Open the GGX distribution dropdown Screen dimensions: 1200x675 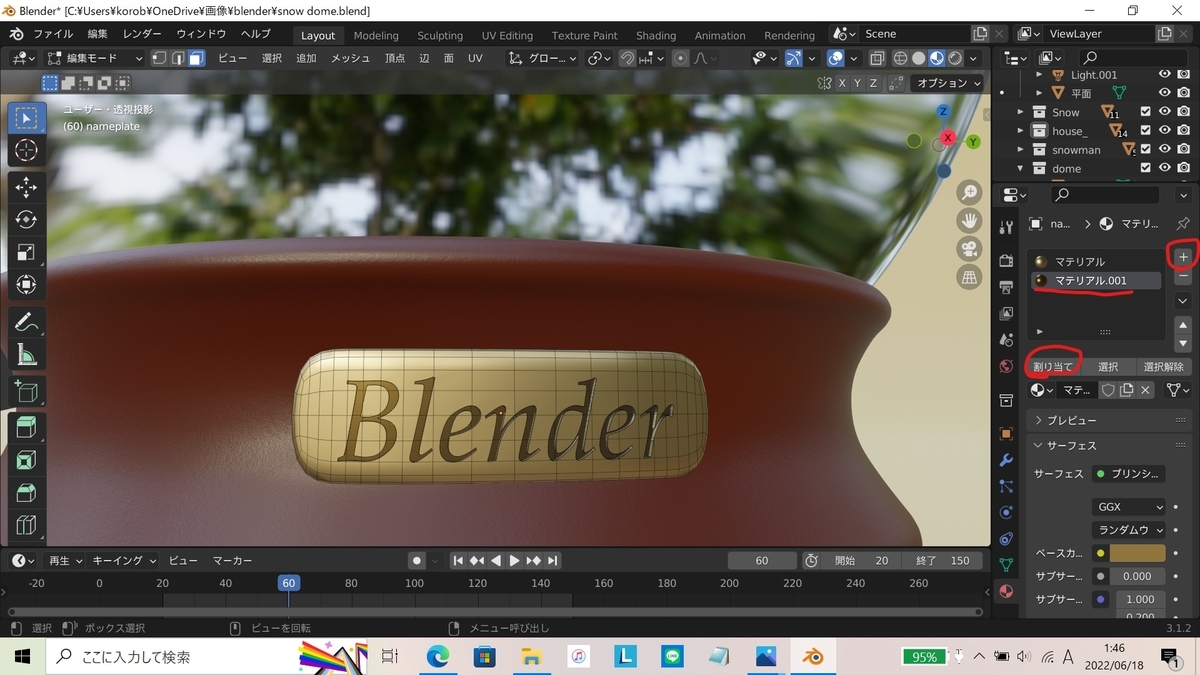pyautogui.click(x=1128, y=507)
